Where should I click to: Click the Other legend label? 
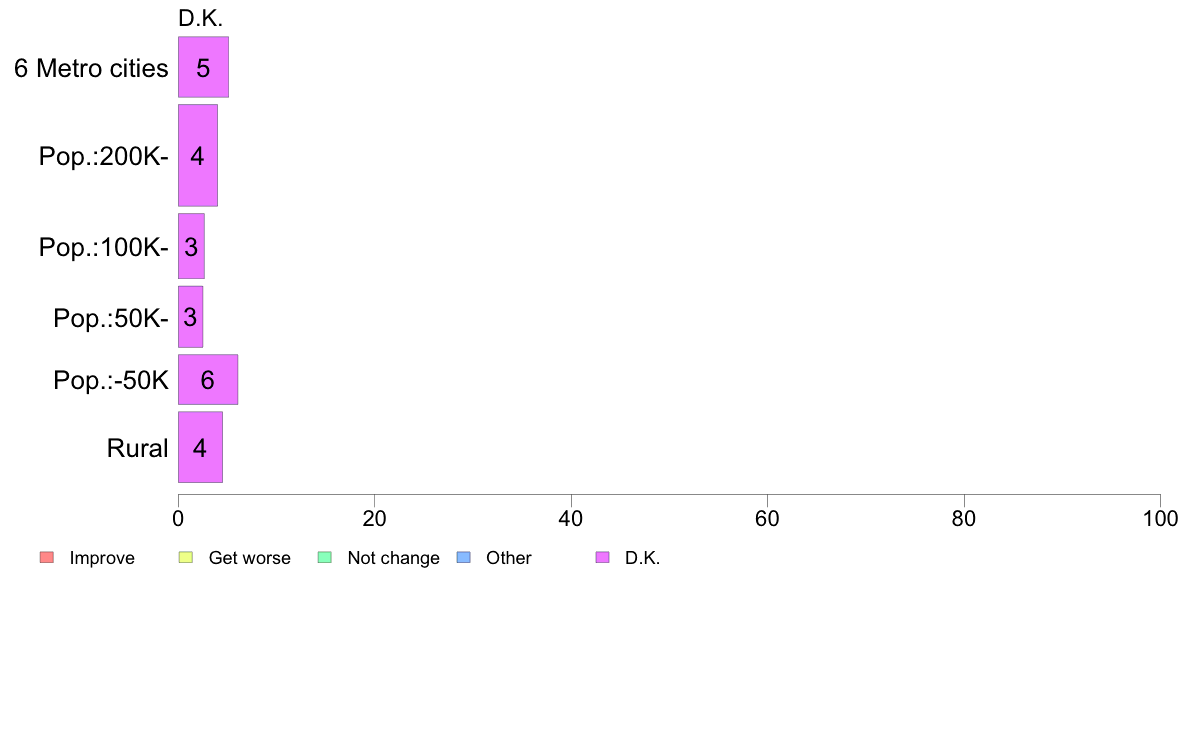coord(508,558)
